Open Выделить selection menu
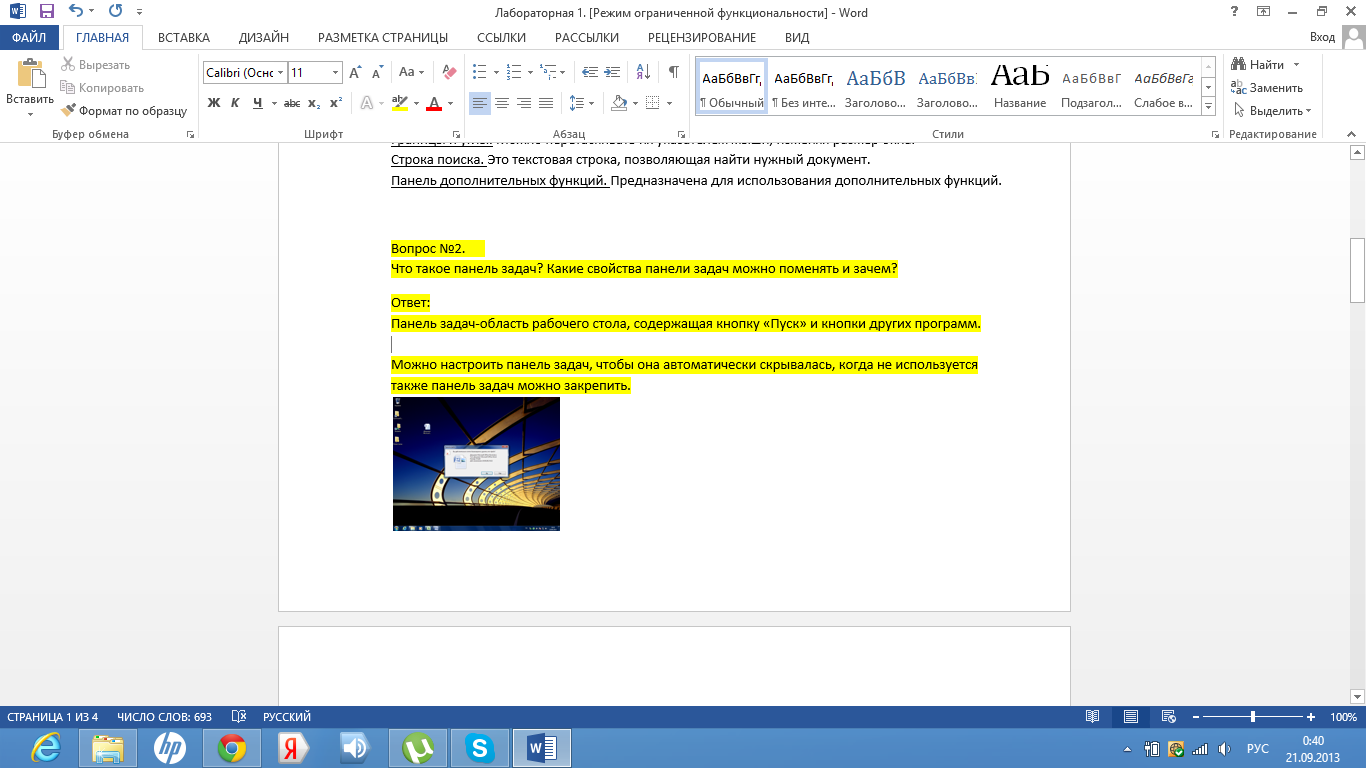The width and height of the screenshot is (1366, 768). [x=1272, y=111]
